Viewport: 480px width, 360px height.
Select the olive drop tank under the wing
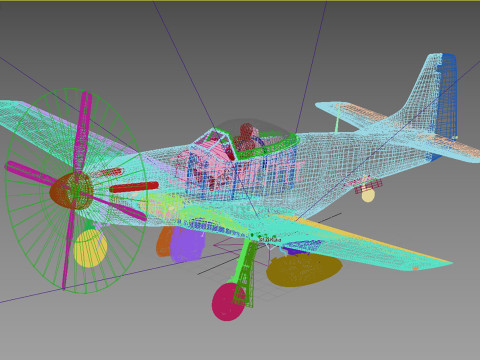(304, 270)
